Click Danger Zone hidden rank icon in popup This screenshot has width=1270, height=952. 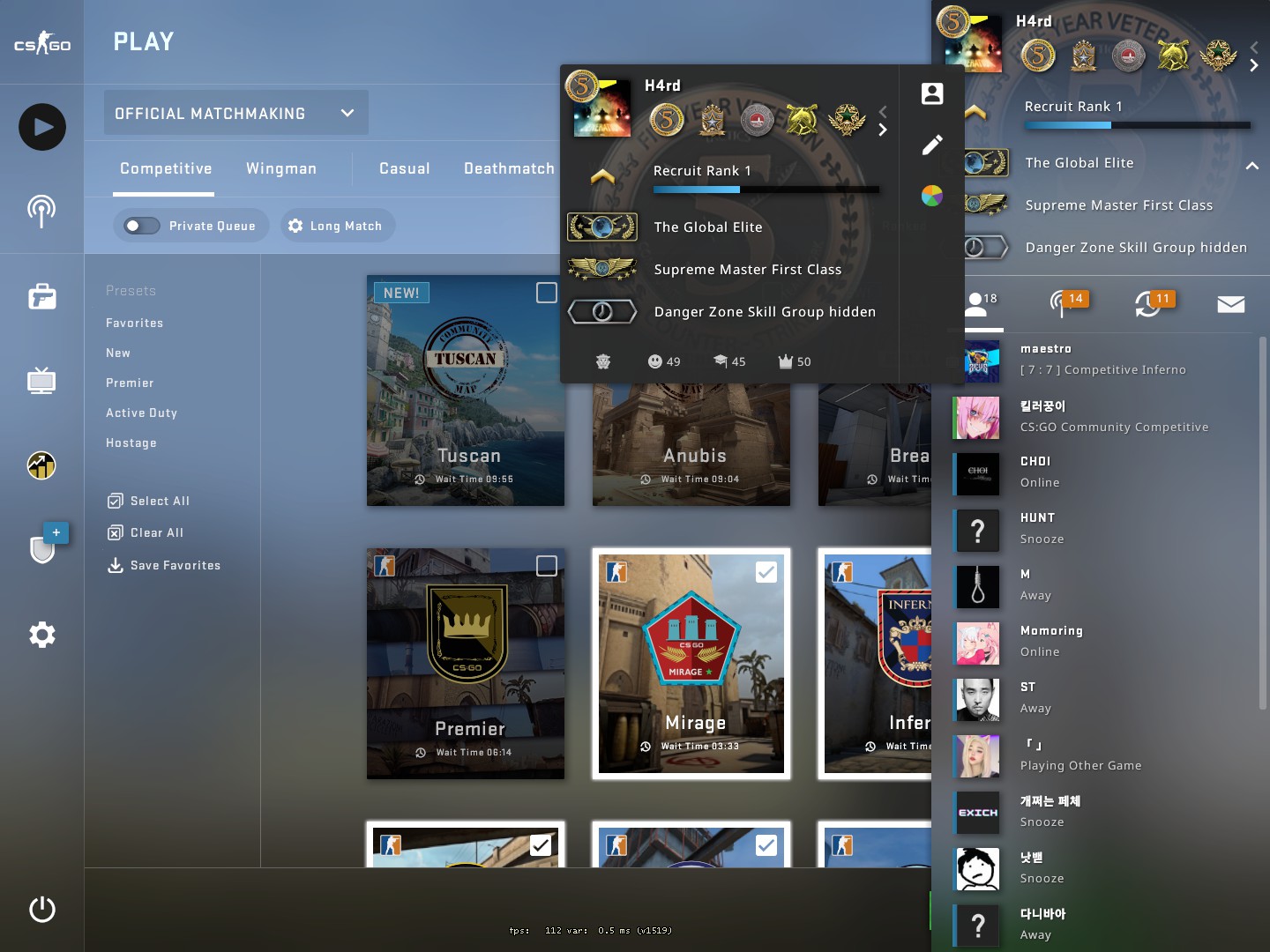601,311
